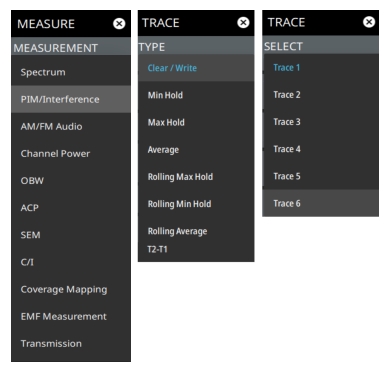Open EMF Measurement option
The width and height of the screenshot is (389, 371).
click(x=71, y=316)
